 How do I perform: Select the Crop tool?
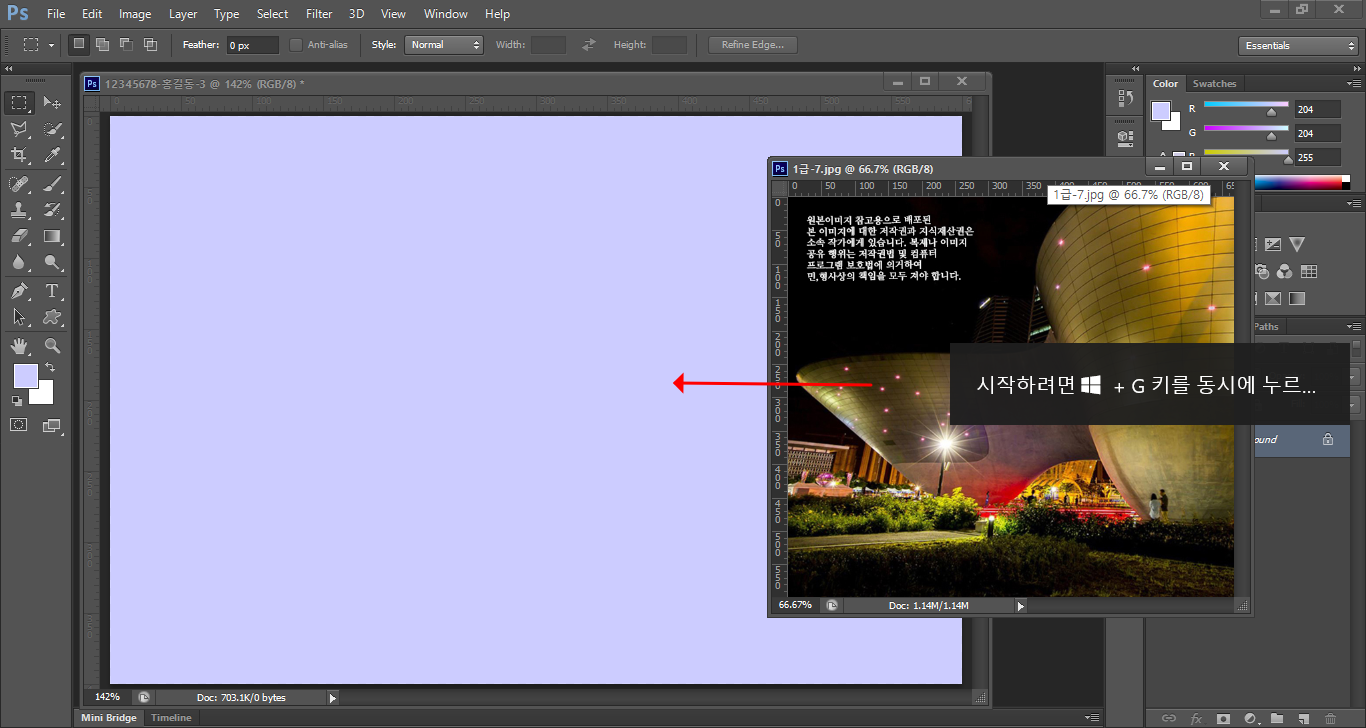pyautogui.click(x=19, y=155)
